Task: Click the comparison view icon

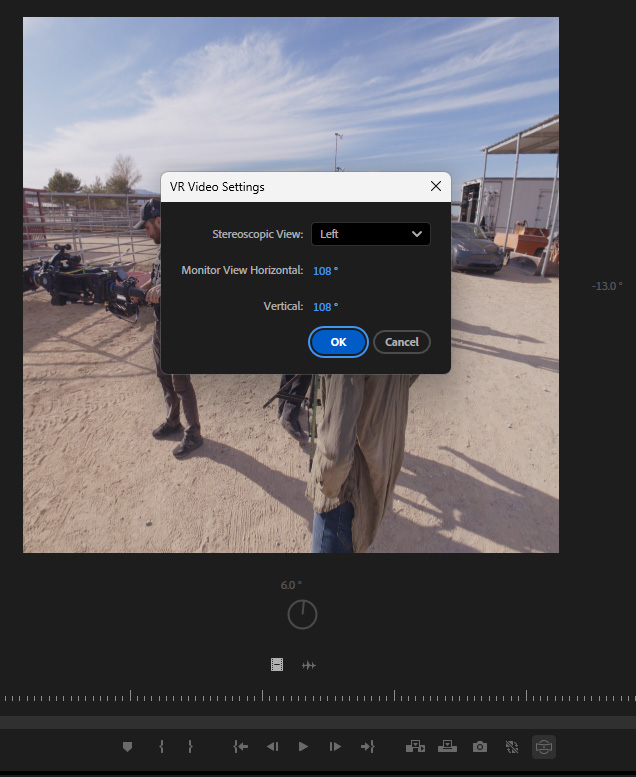Action: 512,746
